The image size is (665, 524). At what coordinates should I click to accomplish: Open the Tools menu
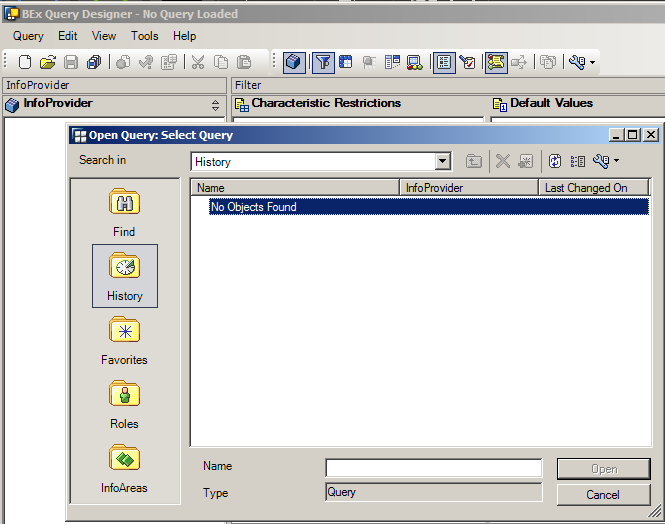[145, 36]
